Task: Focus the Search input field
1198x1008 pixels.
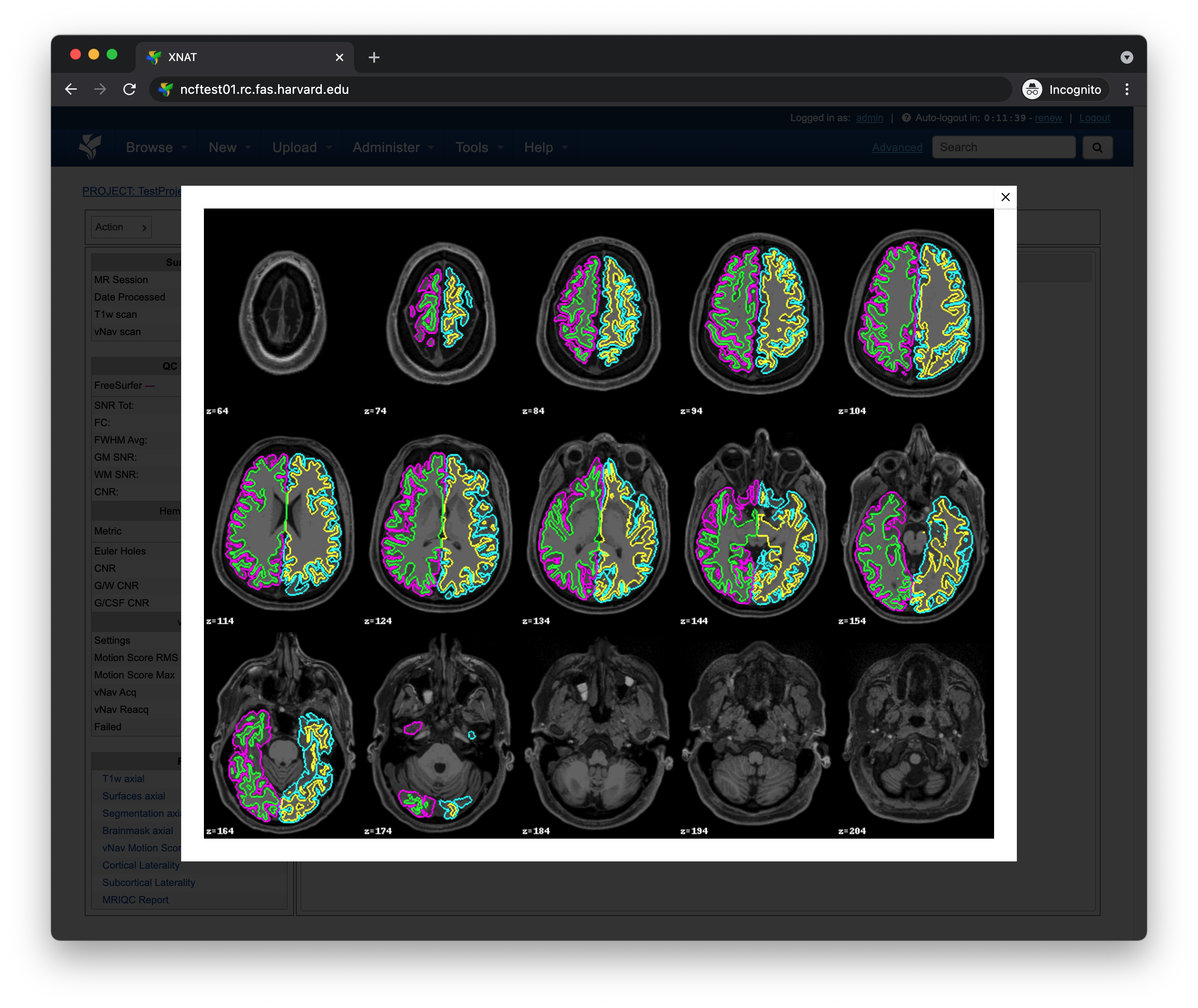Action: [1003, 148]
